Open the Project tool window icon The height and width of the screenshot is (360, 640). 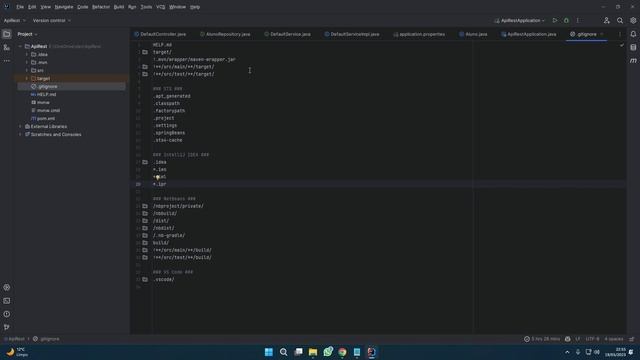pos(7,34)
